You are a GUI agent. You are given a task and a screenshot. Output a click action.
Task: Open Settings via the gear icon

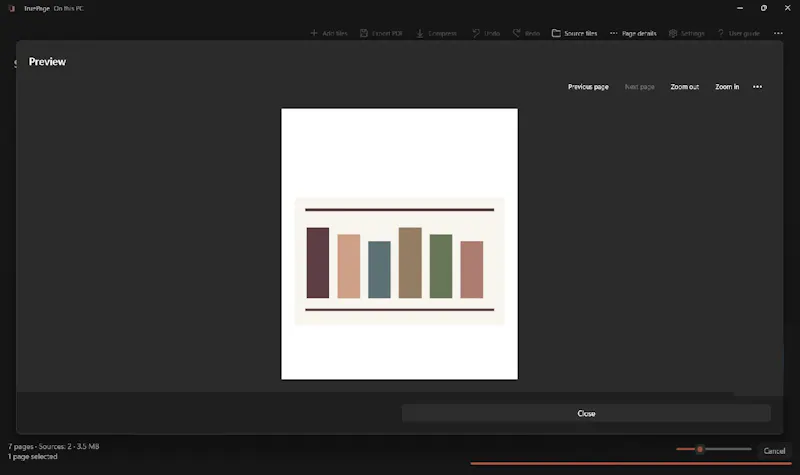[x=673, y=33]
